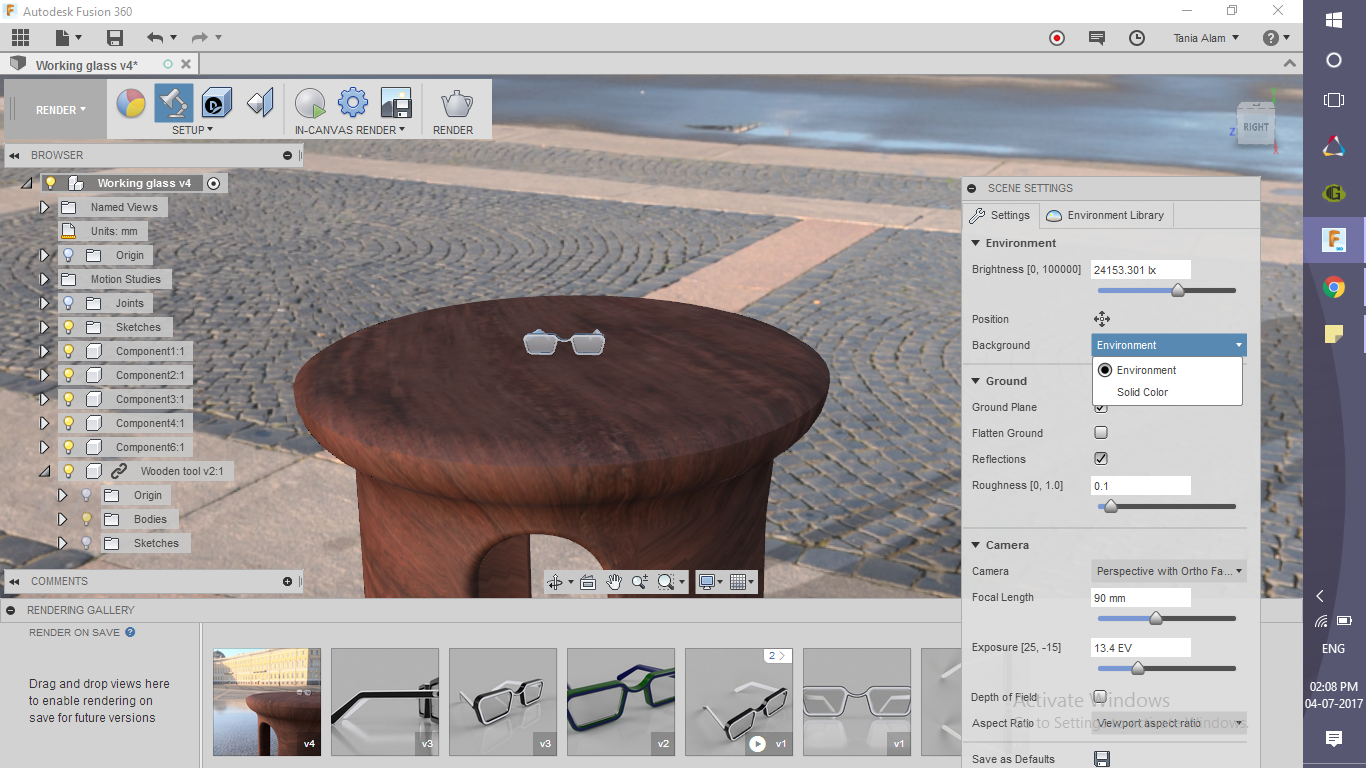Open Sticky Notes in taskbar
Viewport: 1366px width, 768px height.
pos(1333,334)
